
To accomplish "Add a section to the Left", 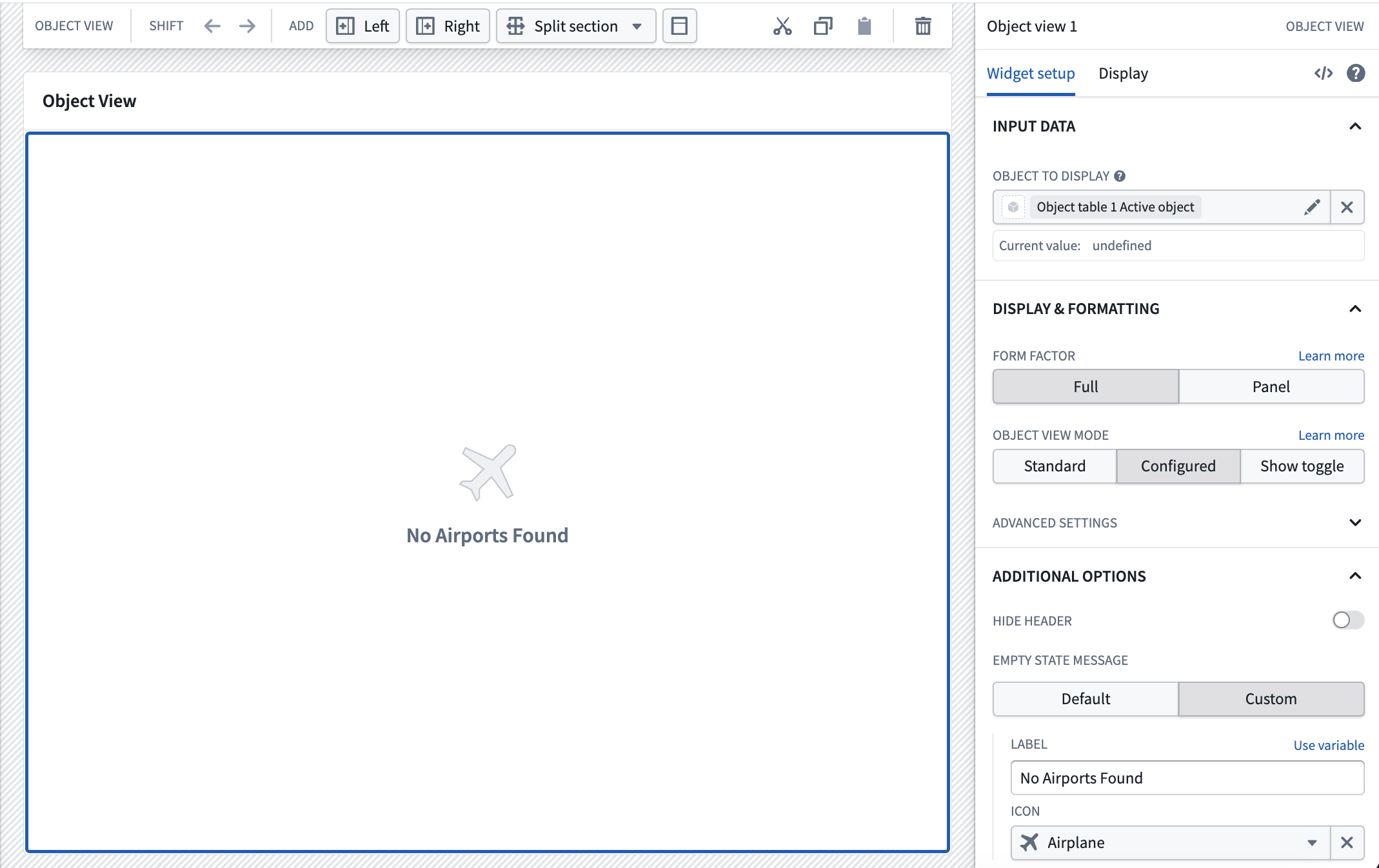I will [x=362, y=26].
